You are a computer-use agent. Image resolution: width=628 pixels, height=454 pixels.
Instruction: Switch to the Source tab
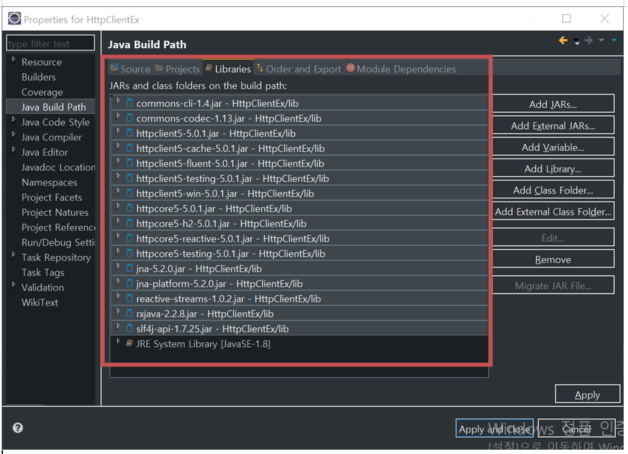point(130,69)
